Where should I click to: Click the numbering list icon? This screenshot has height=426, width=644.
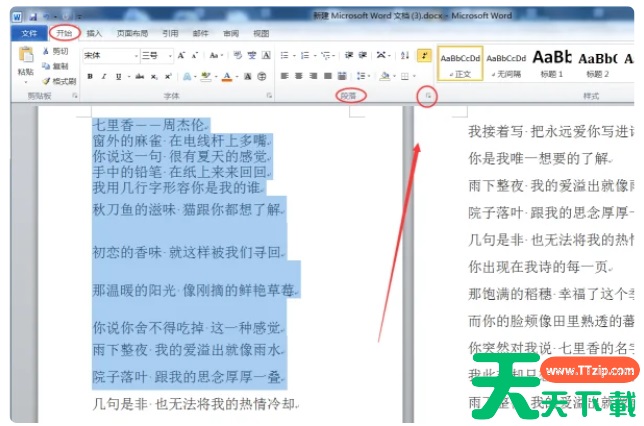pos(305,55)
